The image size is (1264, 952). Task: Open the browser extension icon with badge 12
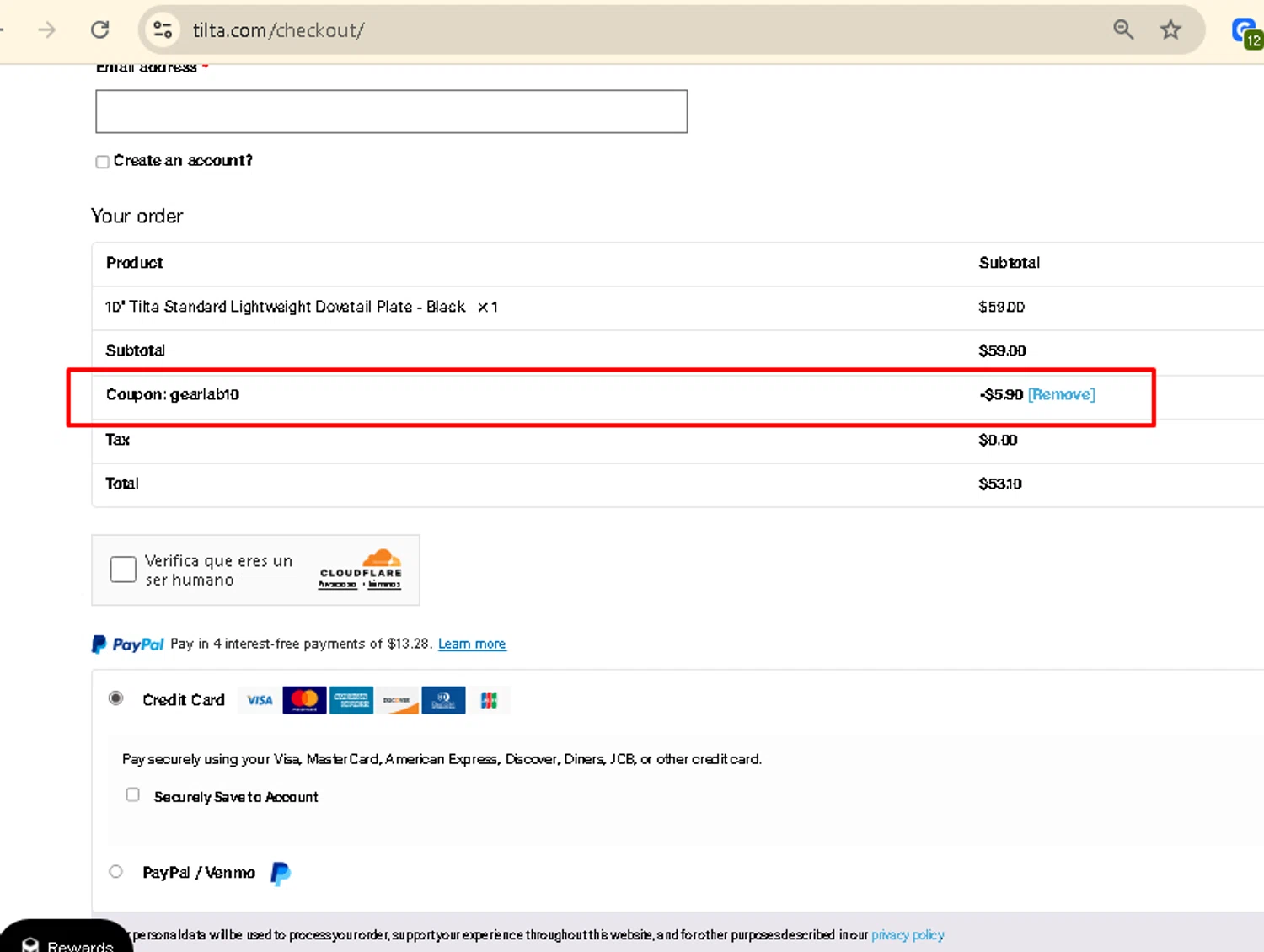pyautogui.click(x=1246, y=32)
